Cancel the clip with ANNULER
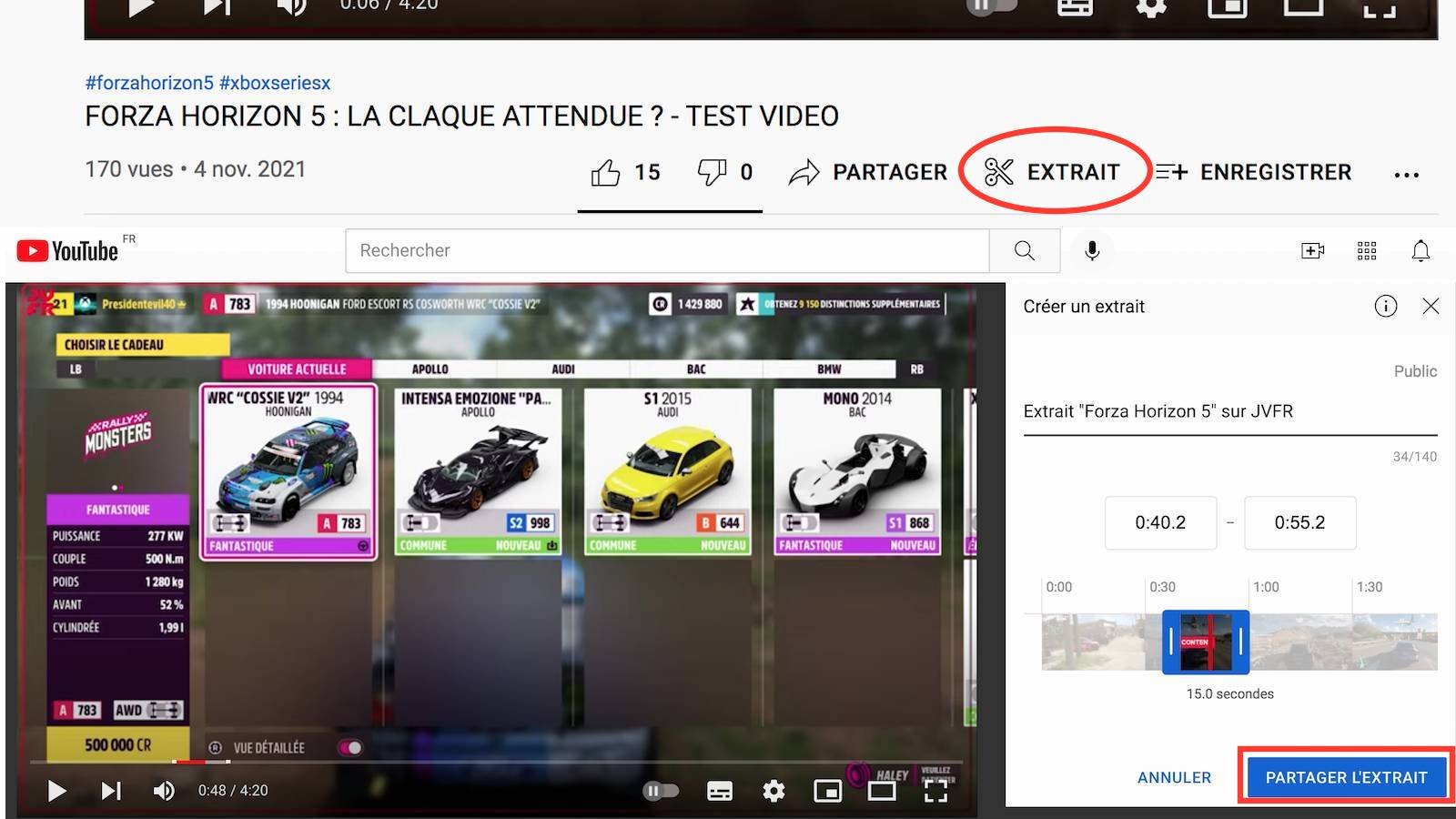The width and height of the screenshot is (1456, 819). click(1174, 778)
